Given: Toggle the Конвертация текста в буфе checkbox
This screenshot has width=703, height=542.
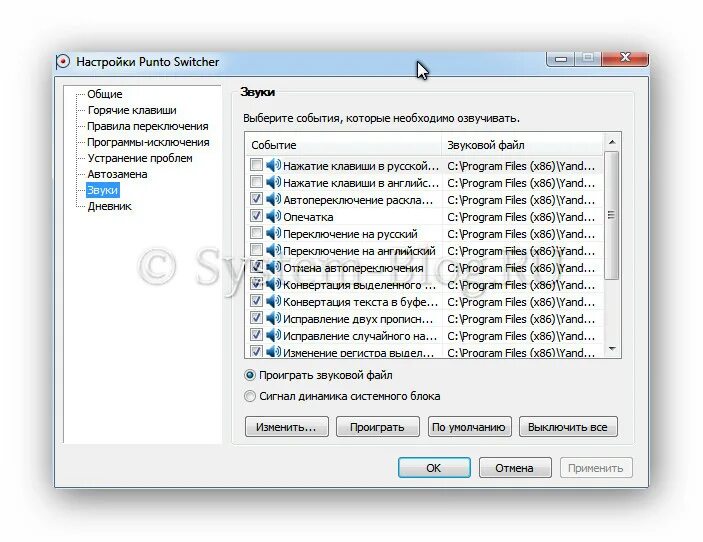Looking at the screenshot, I should point(256,301).
